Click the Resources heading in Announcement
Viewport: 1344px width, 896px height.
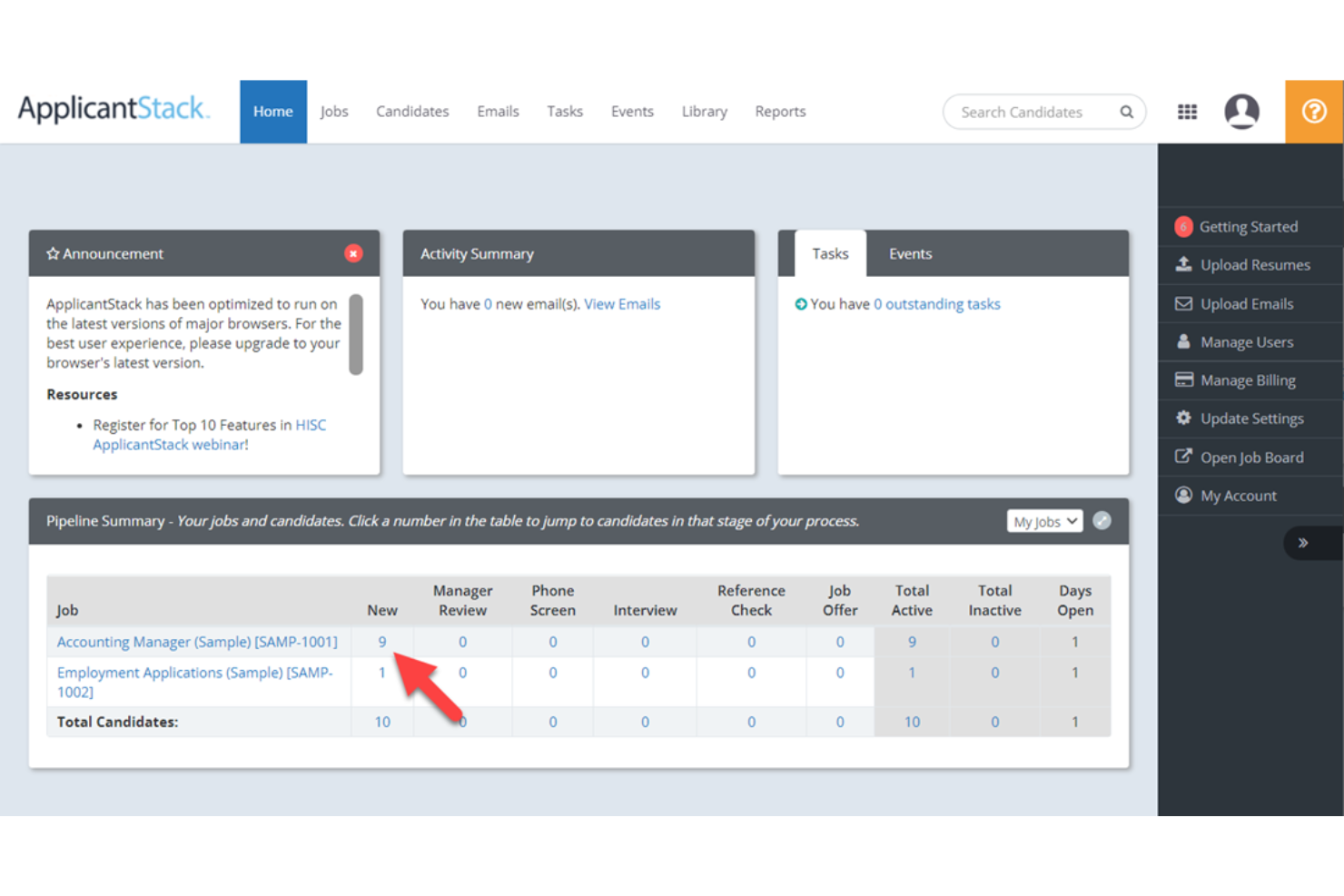click(82, 394)
